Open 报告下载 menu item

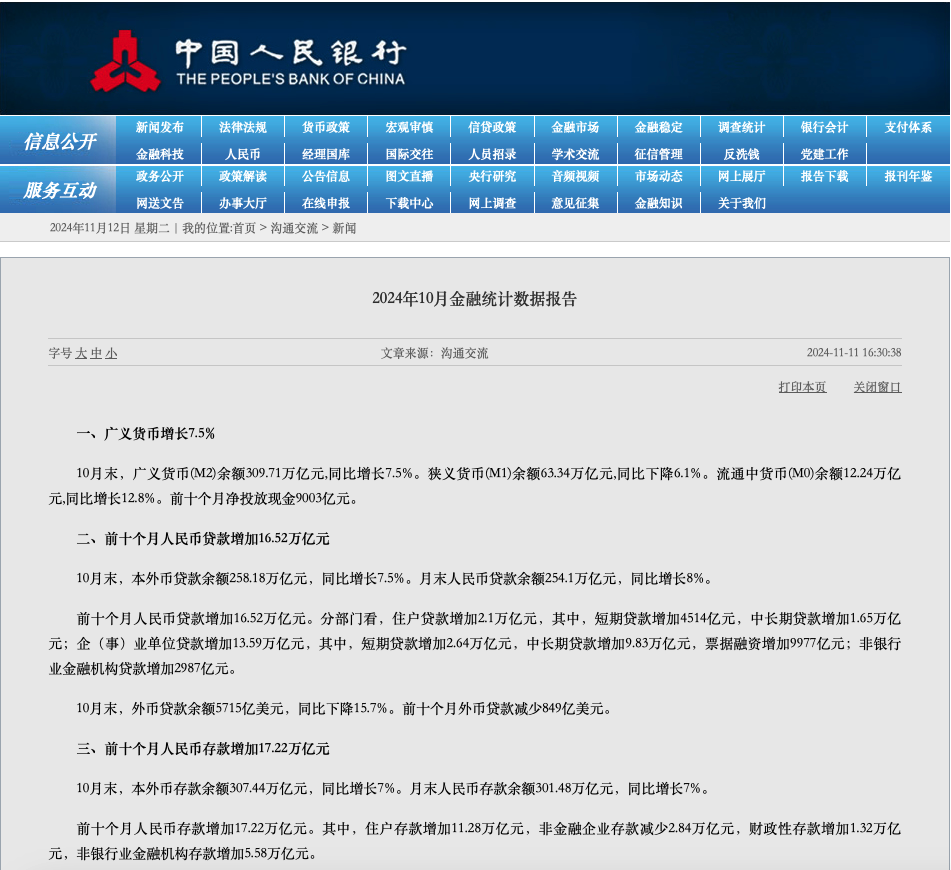click(x=825, y=177)
